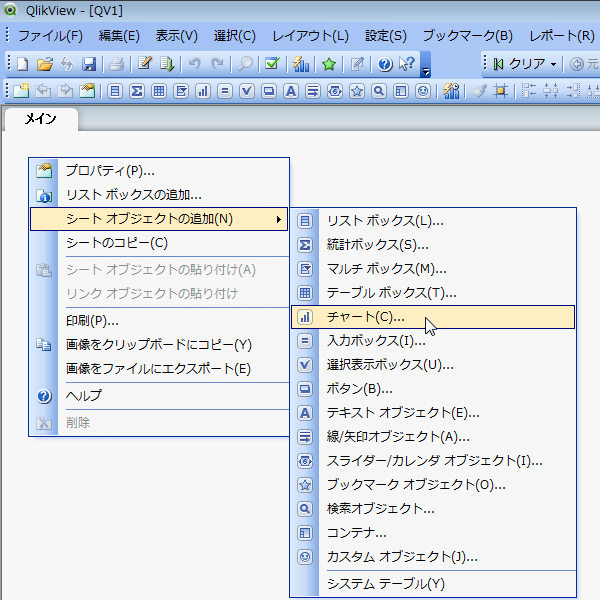Screen dimensions: 600x600
Task: Switch to the メイン sheet tab
Action: 41,119
